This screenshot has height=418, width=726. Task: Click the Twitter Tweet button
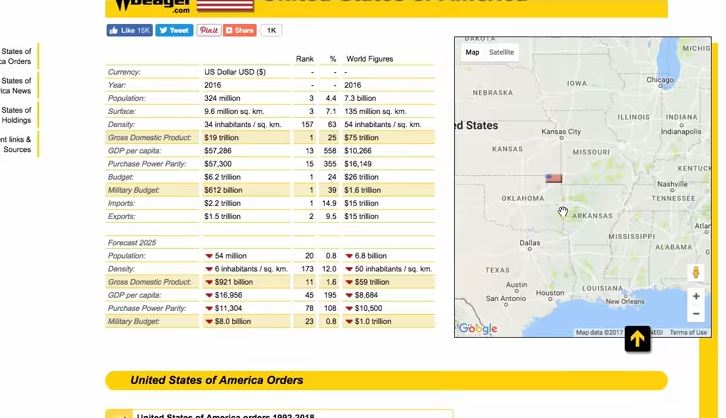[x=174, y=31]
